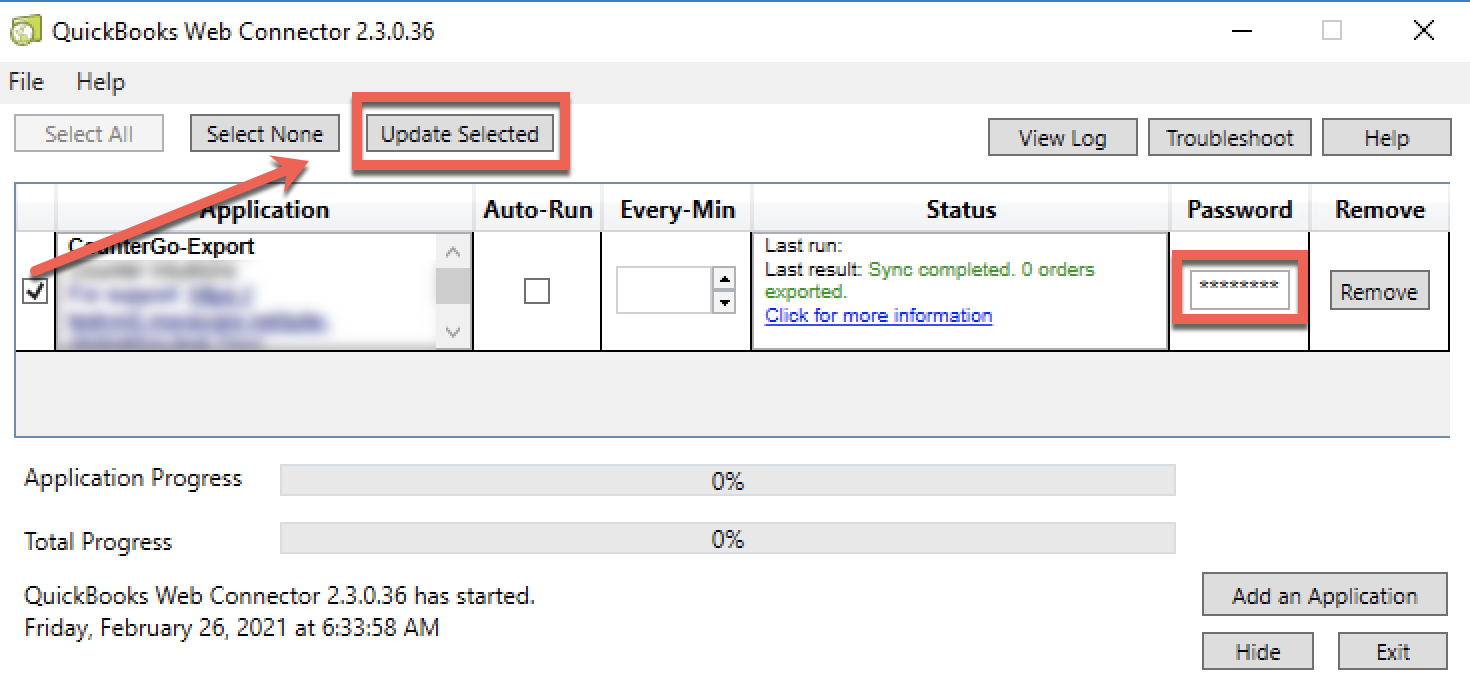Viewport: 1470px width, 678px height.
Task: Click the Total Progress bar
Action: tap(727, 538)
